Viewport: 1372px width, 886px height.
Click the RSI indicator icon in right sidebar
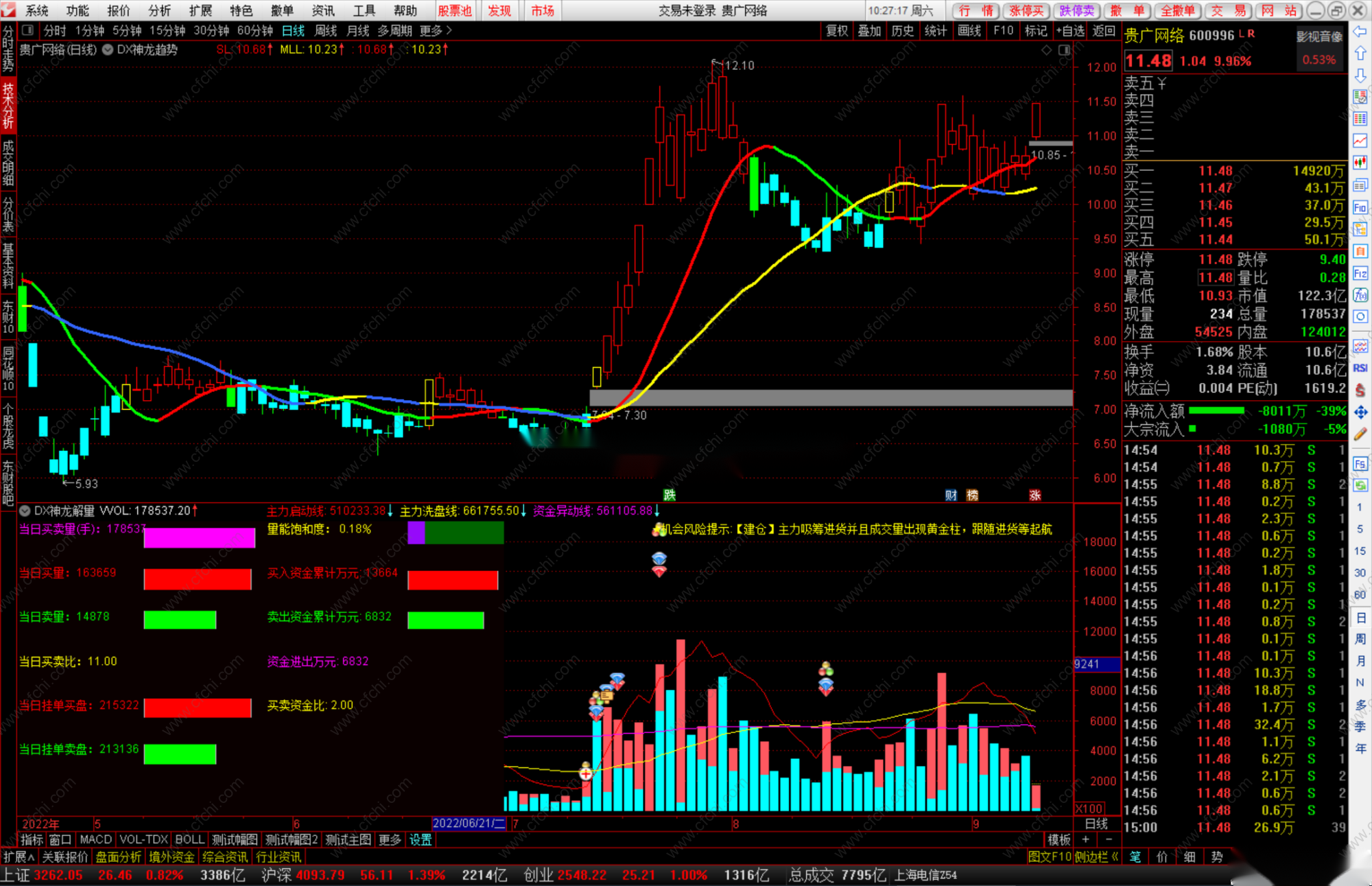1360,369
